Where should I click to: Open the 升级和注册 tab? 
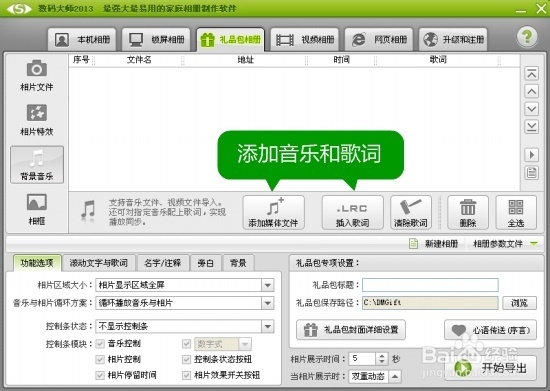tap(453, 40)
